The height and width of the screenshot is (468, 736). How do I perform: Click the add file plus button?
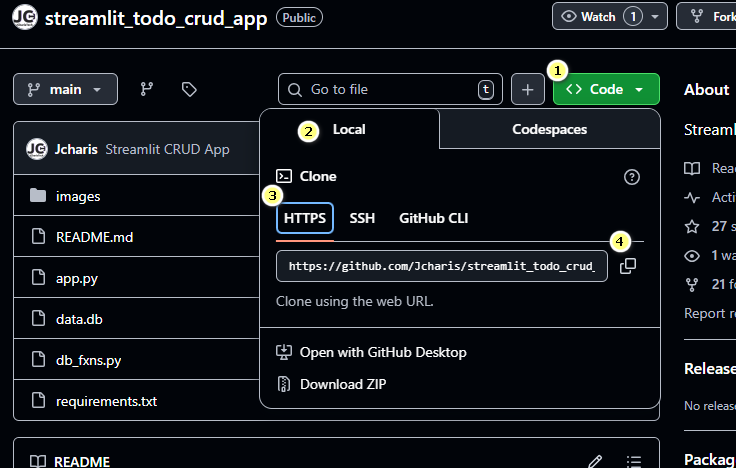pyautogui.click(x=528, y=89)
